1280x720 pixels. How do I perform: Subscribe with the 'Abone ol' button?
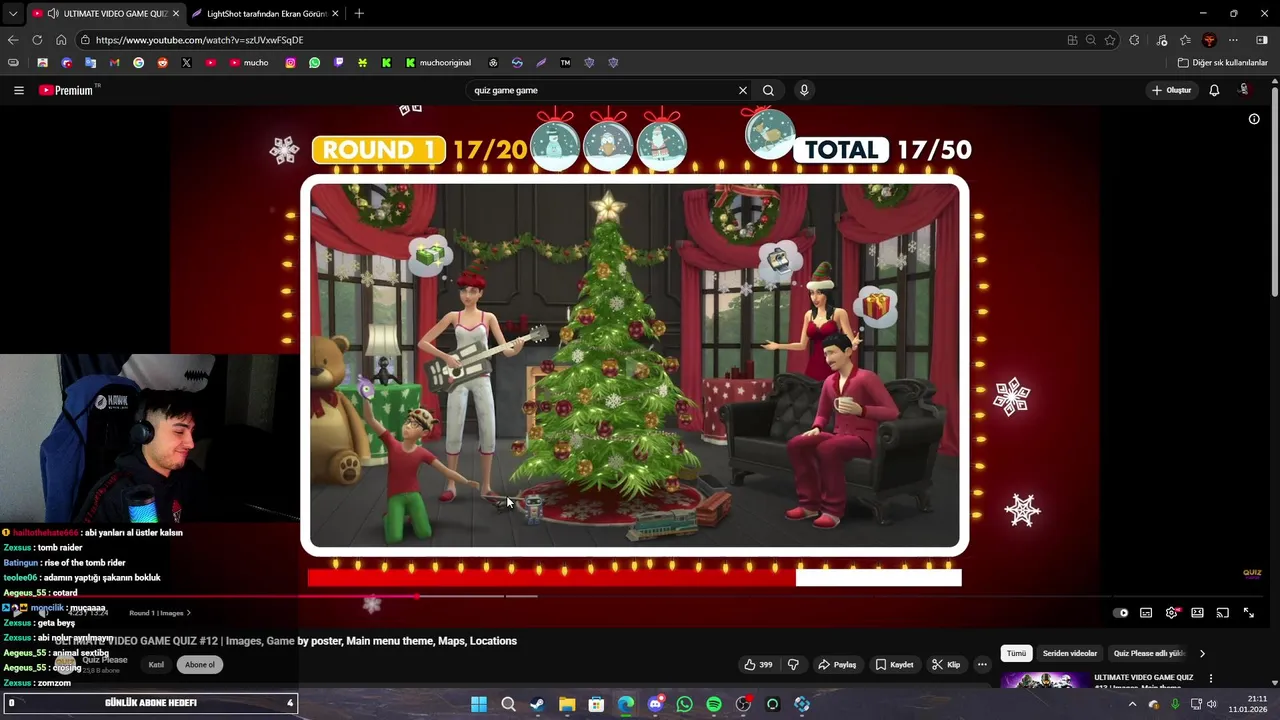199,664
